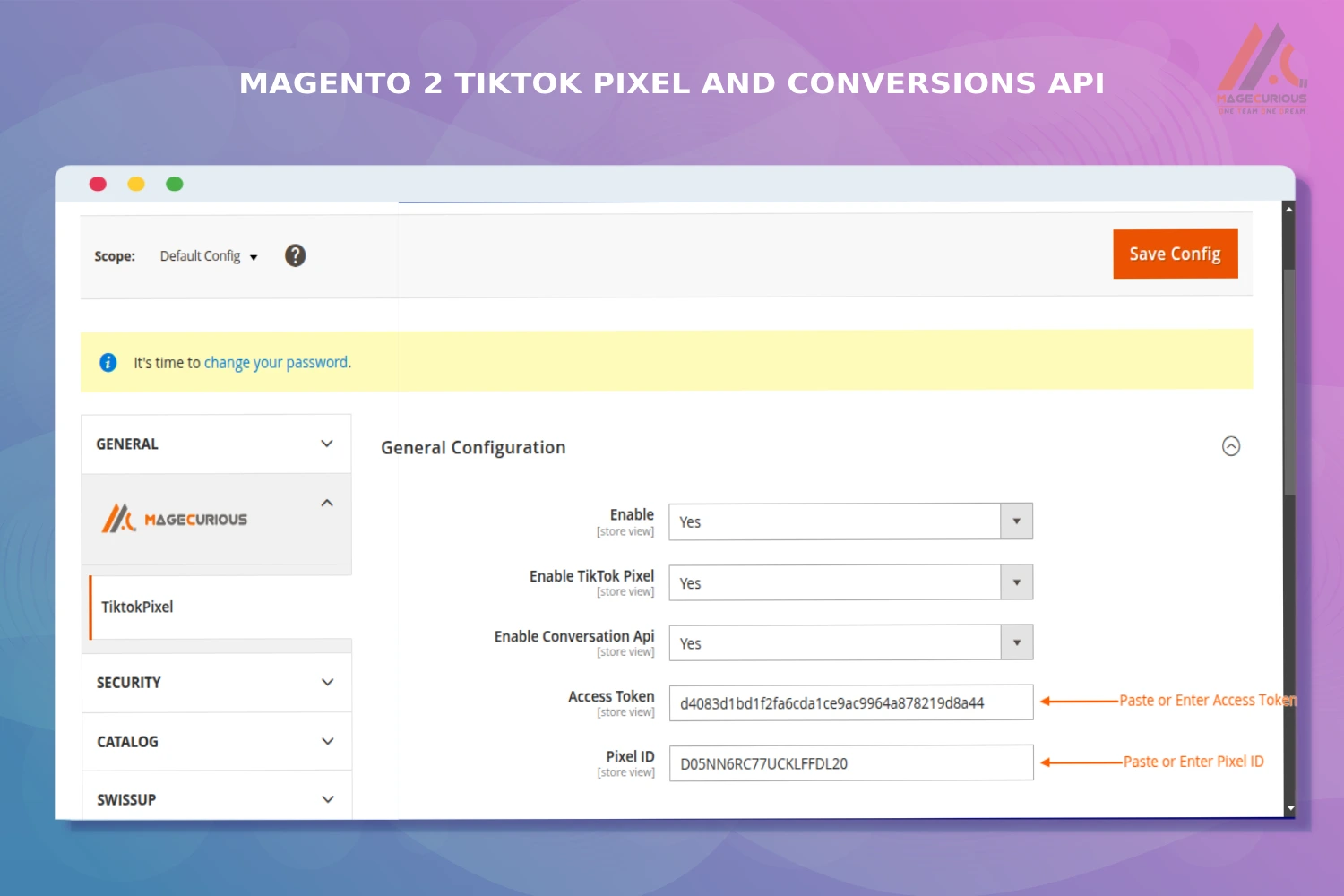Click the info icon in the password notice
The width and height of the screenshot is (1344, 896).
[108, 362]
